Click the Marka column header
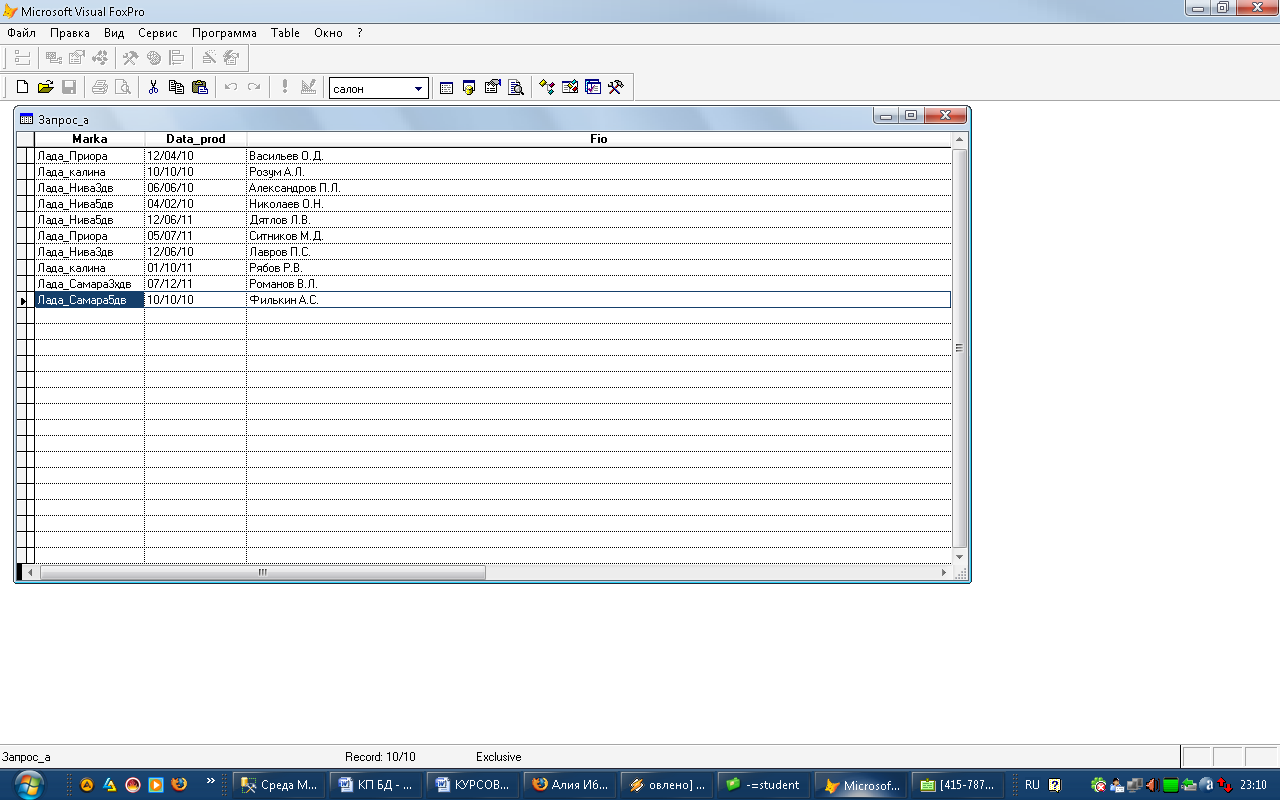Screen dimensions: 1280x800 coord(89,139)
